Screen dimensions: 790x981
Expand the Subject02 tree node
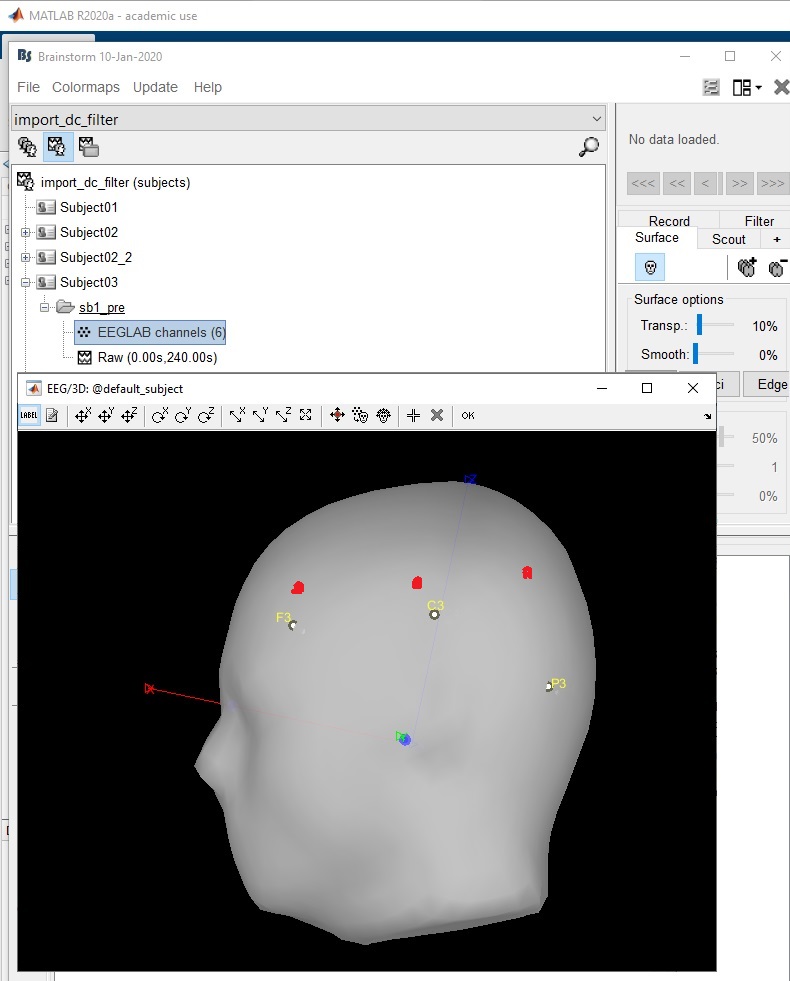pos(26,232)
